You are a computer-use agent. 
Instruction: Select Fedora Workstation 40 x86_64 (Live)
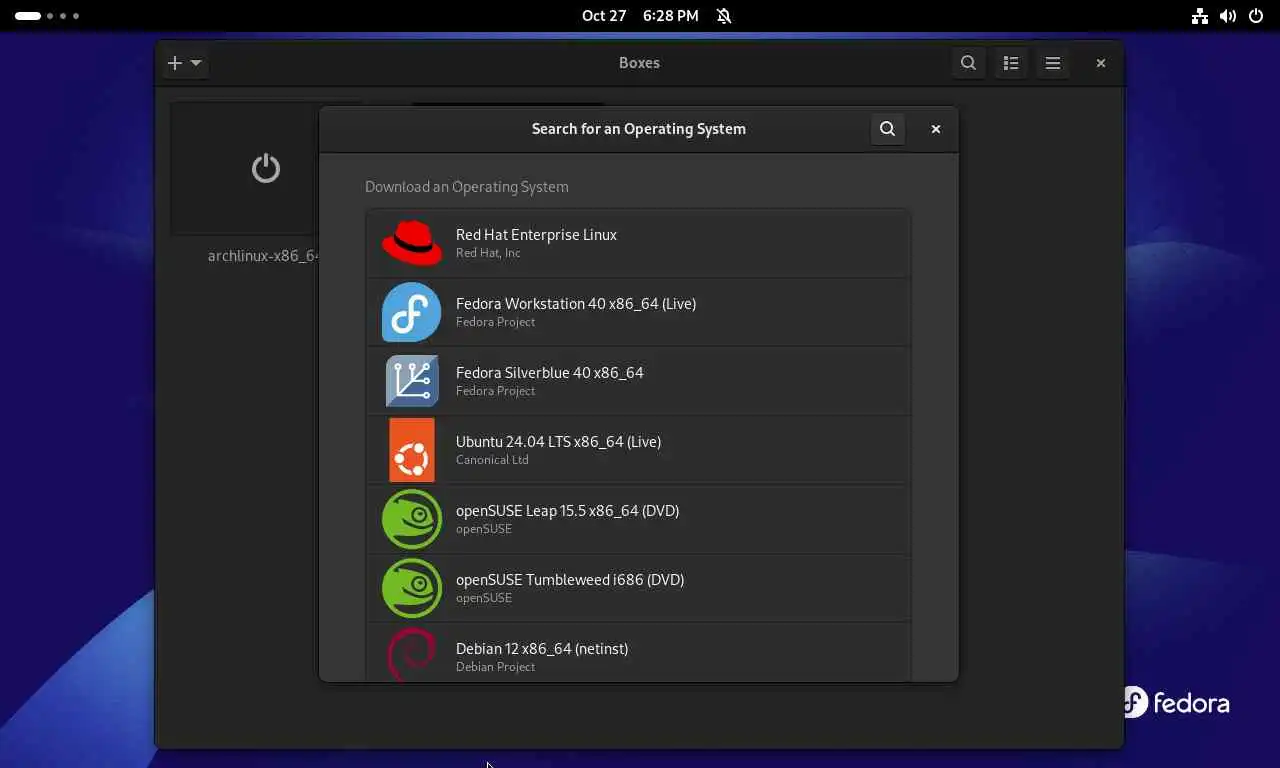[638, 312]
